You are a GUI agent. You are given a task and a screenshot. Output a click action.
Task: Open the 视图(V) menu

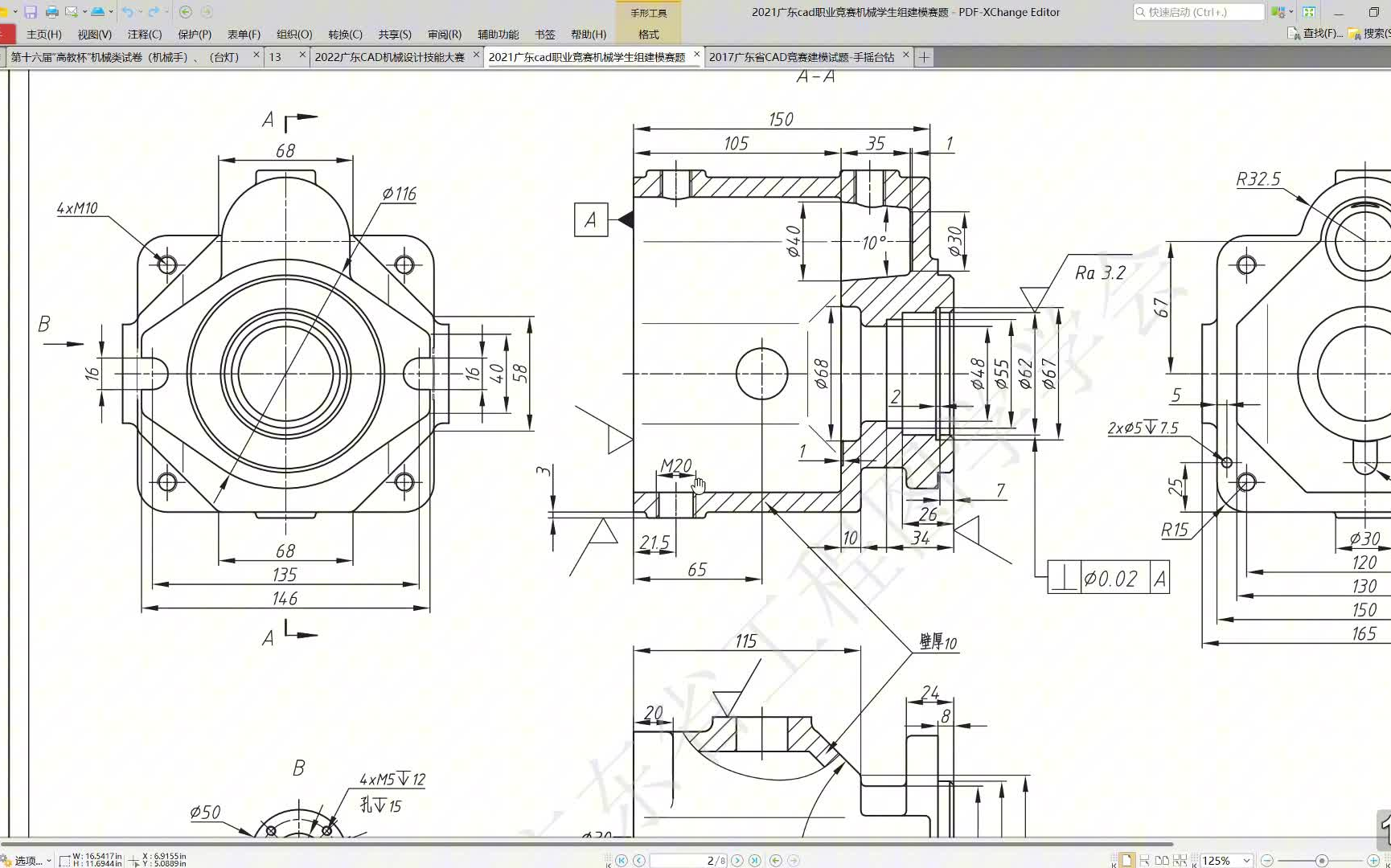coord(95,35)
